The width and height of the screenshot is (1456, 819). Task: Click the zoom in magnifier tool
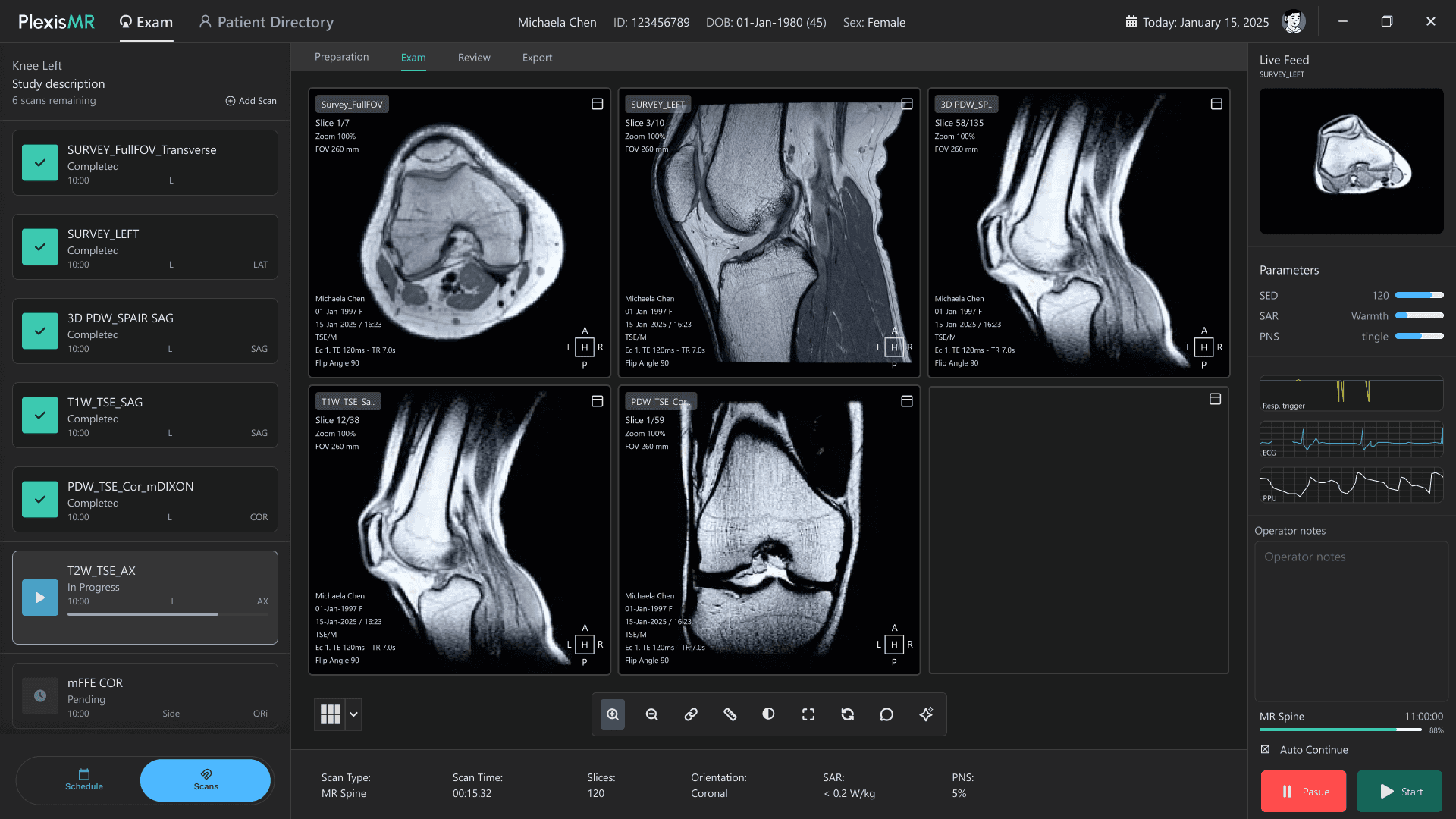point(613,714)
